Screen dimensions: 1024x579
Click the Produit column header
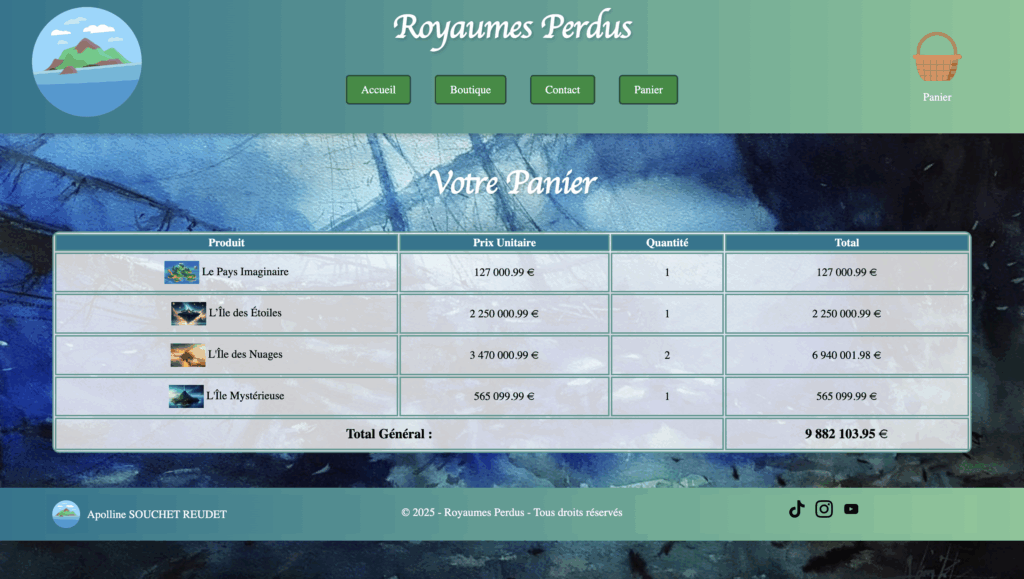[x=227, y=243]
